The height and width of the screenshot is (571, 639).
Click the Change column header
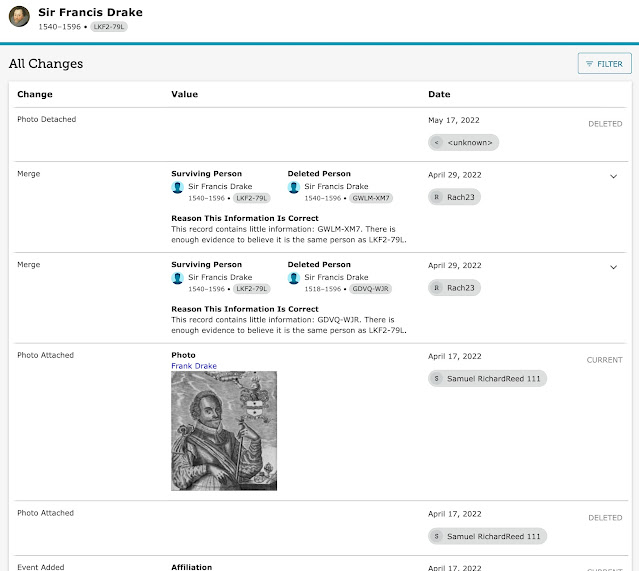coord(35,95)
